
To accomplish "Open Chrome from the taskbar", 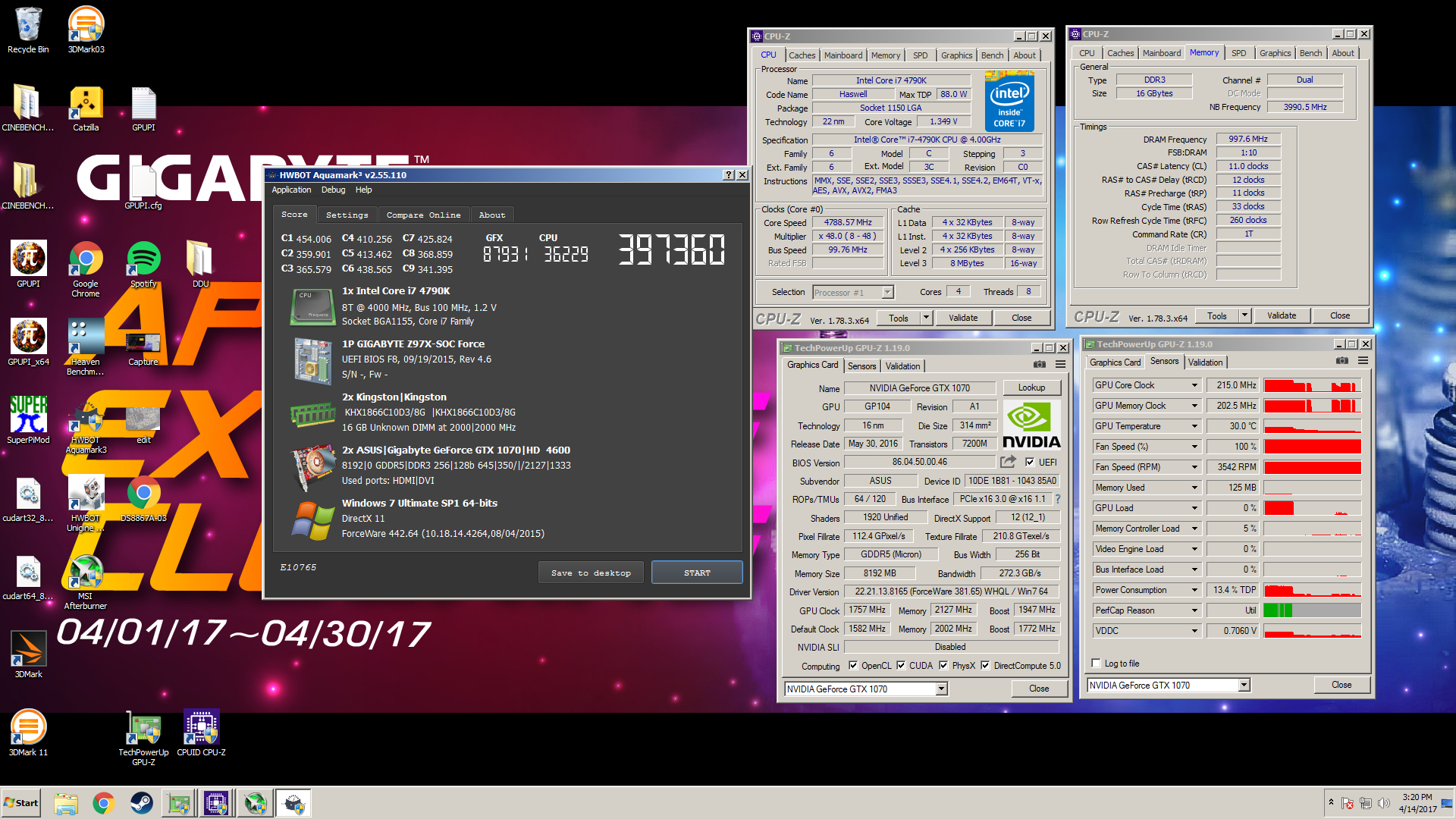I will click(x=104, y=803).
